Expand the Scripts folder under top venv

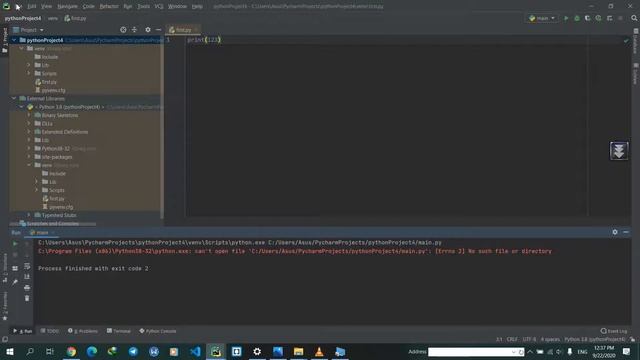[29, 73]
